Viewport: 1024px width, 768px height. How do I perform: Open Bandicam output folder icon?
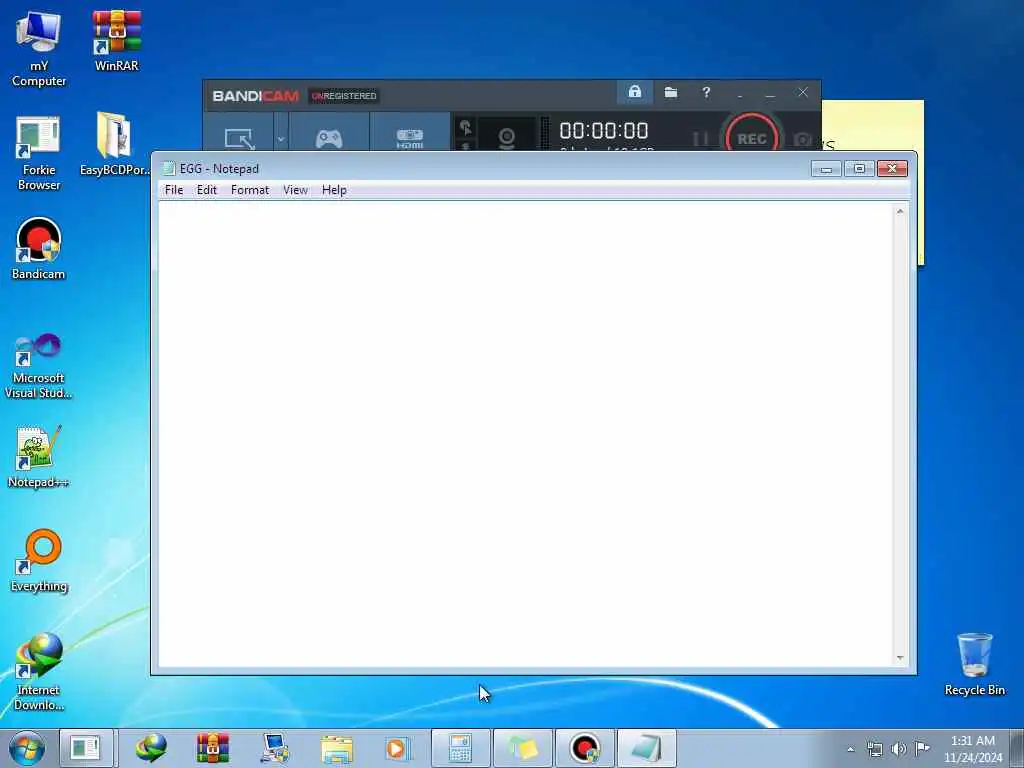671,92
